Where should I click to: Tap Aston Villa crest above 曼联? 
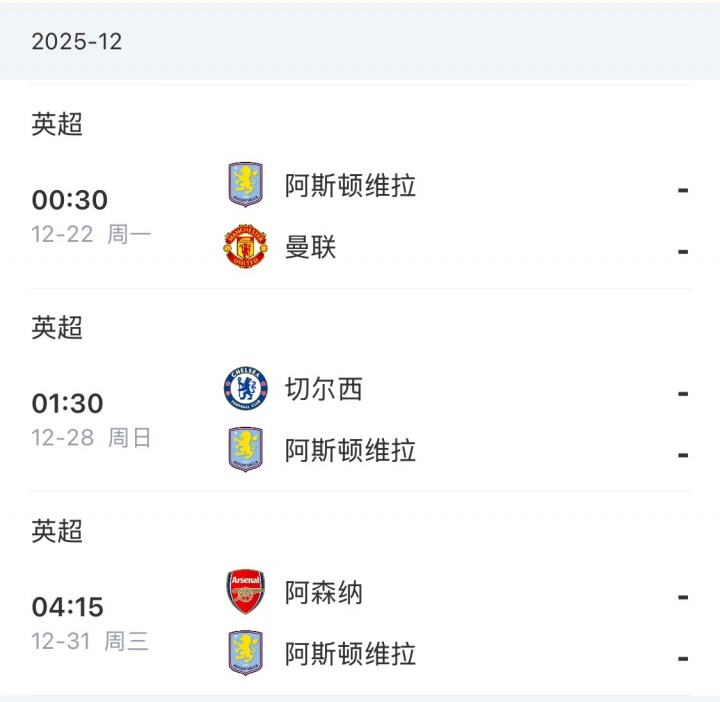245,185
